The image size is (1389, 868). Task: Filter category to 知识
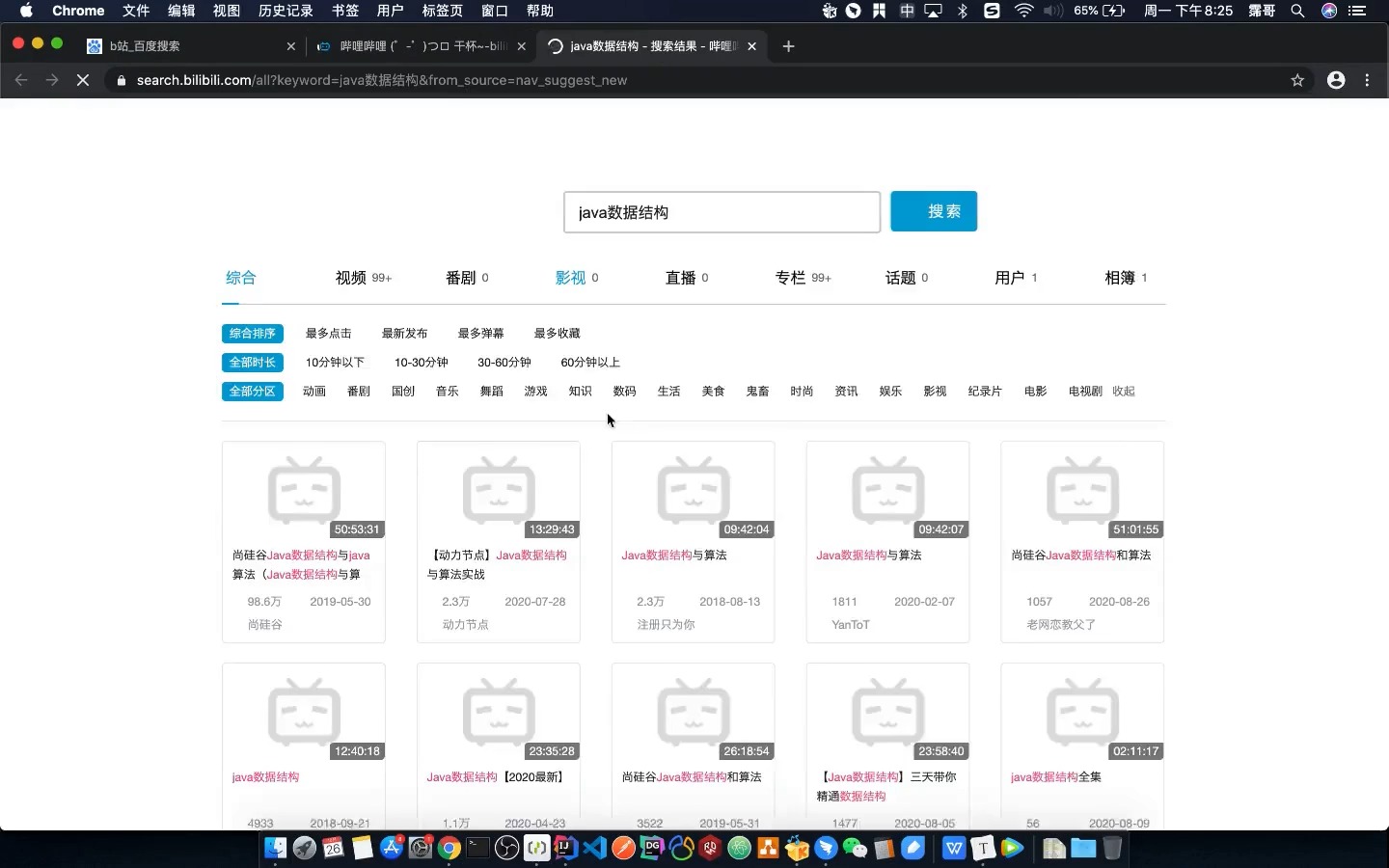(580, 392)
